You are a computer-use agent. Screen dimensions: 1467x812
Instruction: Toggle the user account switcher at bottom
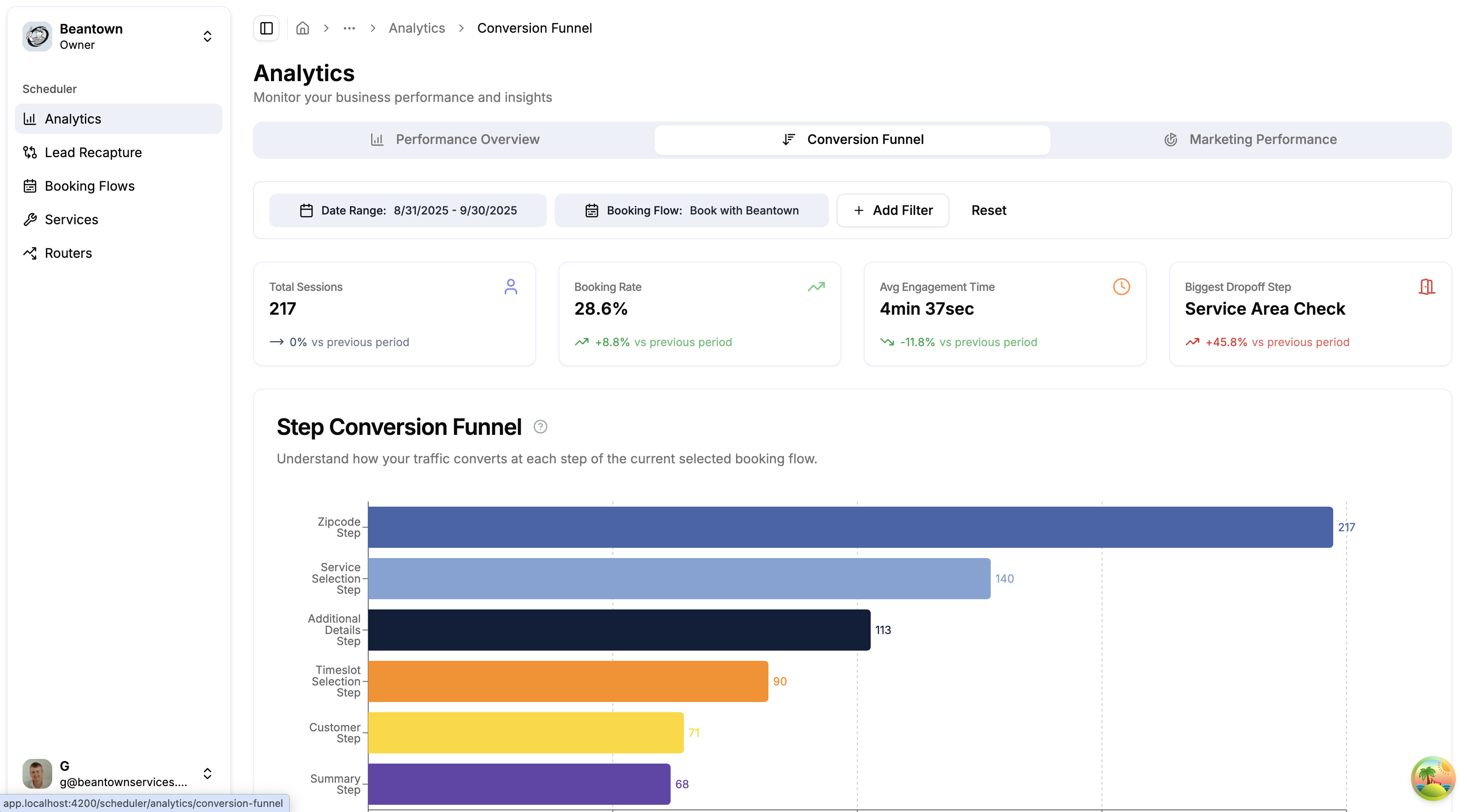[x=207, y=773]
